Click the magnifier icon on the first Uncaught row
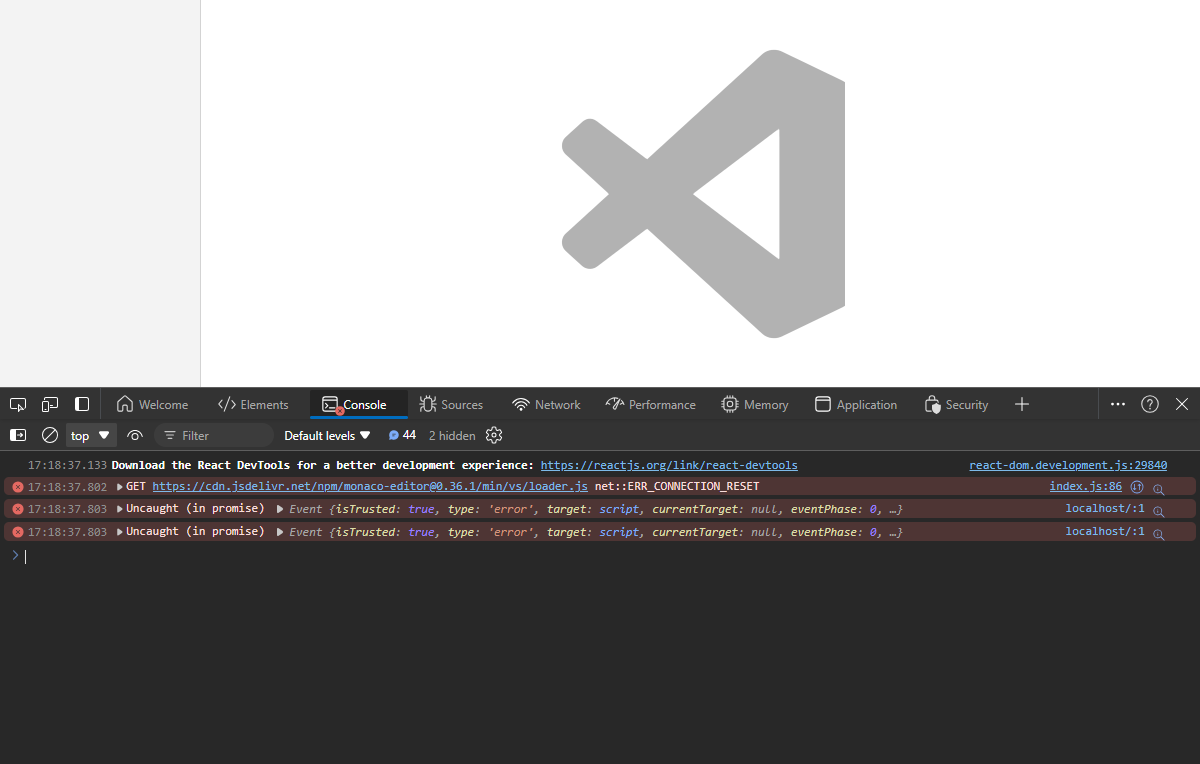 tap(1158, 511)
